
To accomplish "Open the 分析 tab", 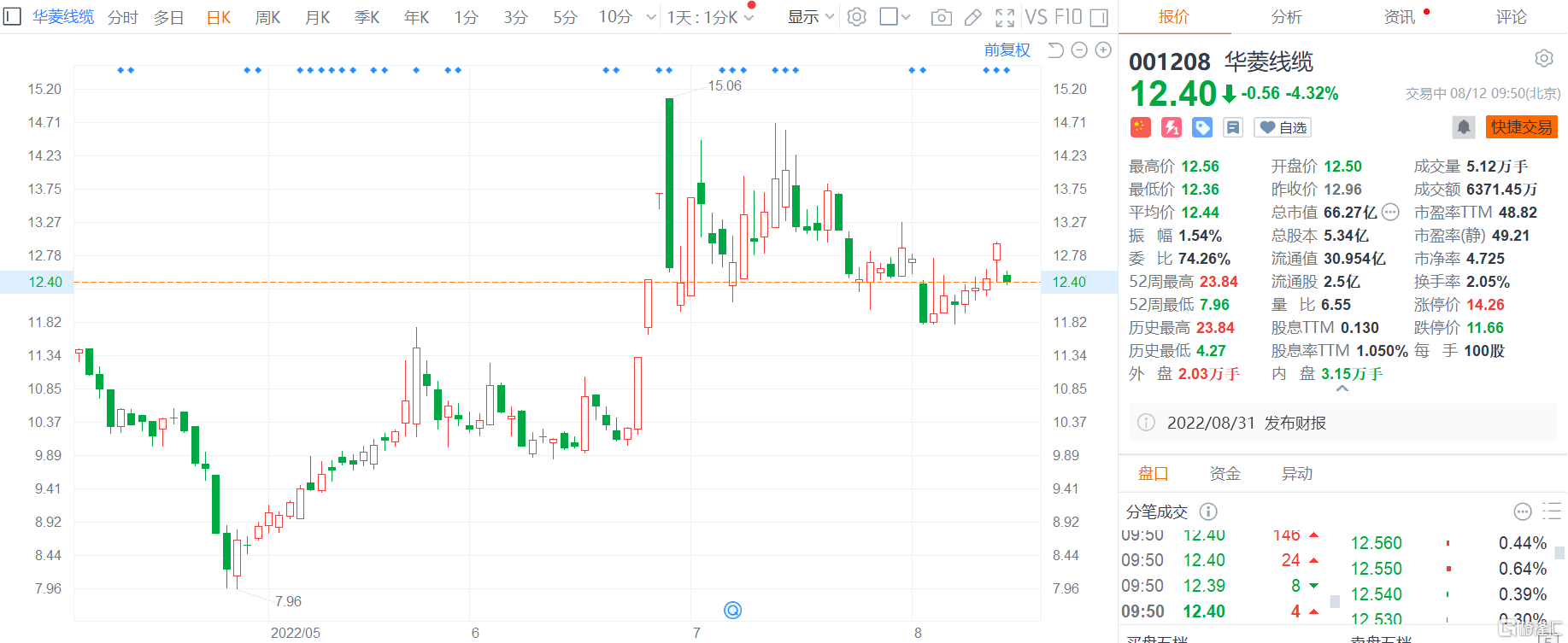I will (x=1286, y=17).
